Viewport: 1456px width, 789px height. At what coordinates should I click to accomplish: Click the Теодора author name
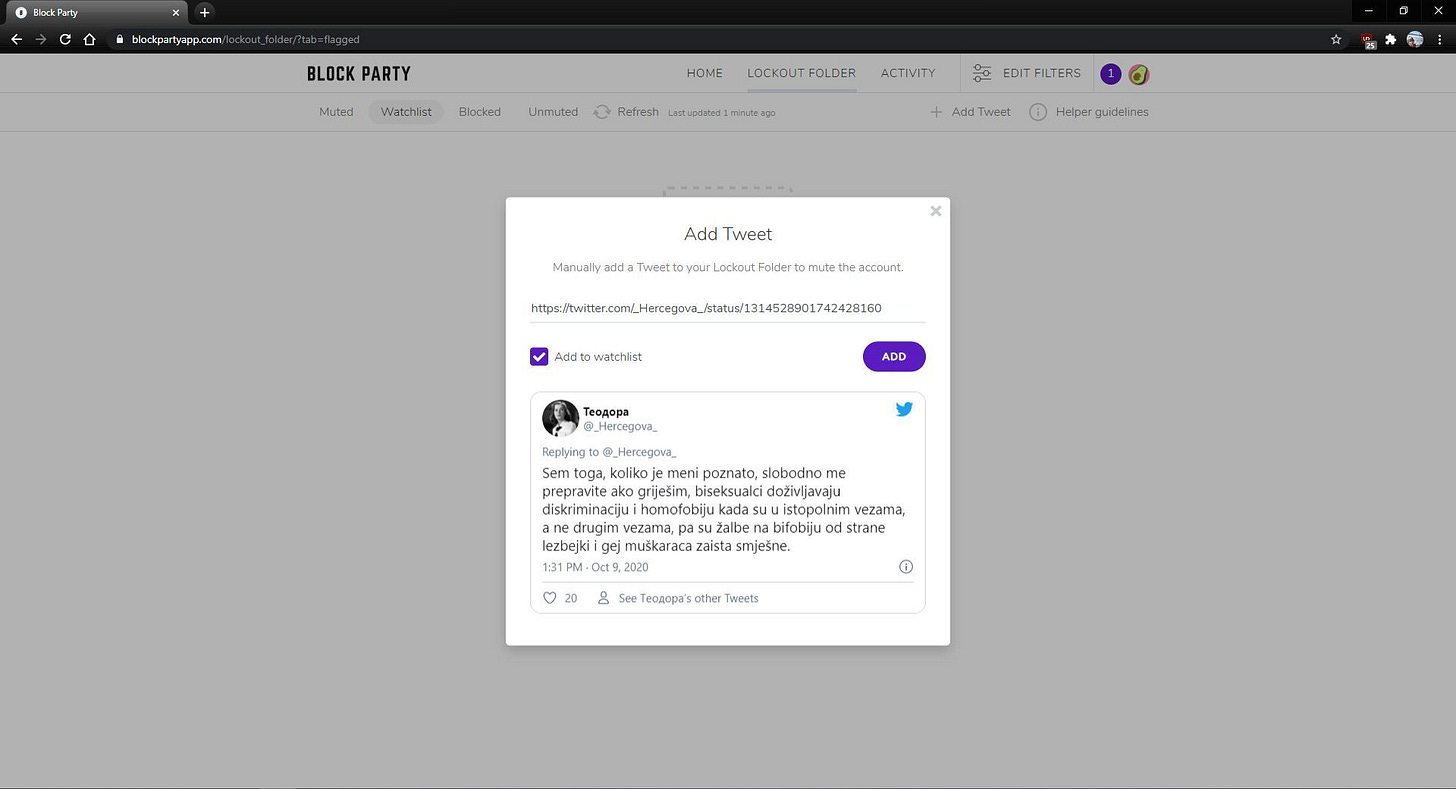(x=606, y=411)
